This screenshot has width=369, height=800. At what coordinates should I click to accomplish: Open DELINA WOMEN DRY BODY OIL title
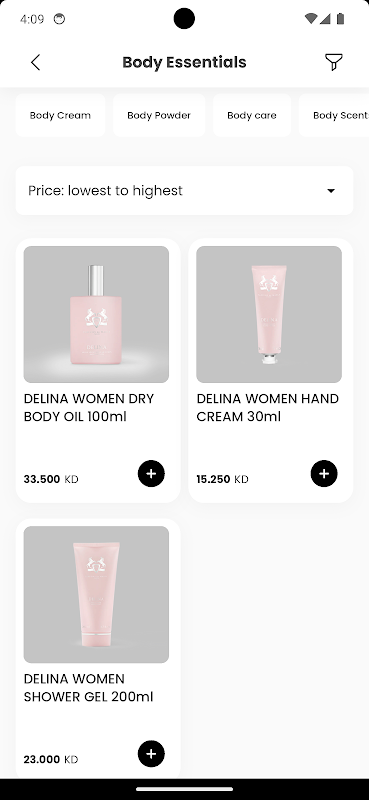coord(89,408)
